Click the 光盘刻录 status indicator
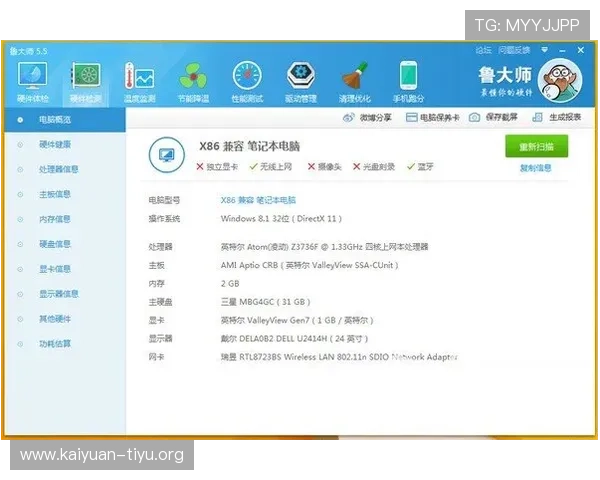The height and width of the screenshot is (480, 600). coord(374,167)
